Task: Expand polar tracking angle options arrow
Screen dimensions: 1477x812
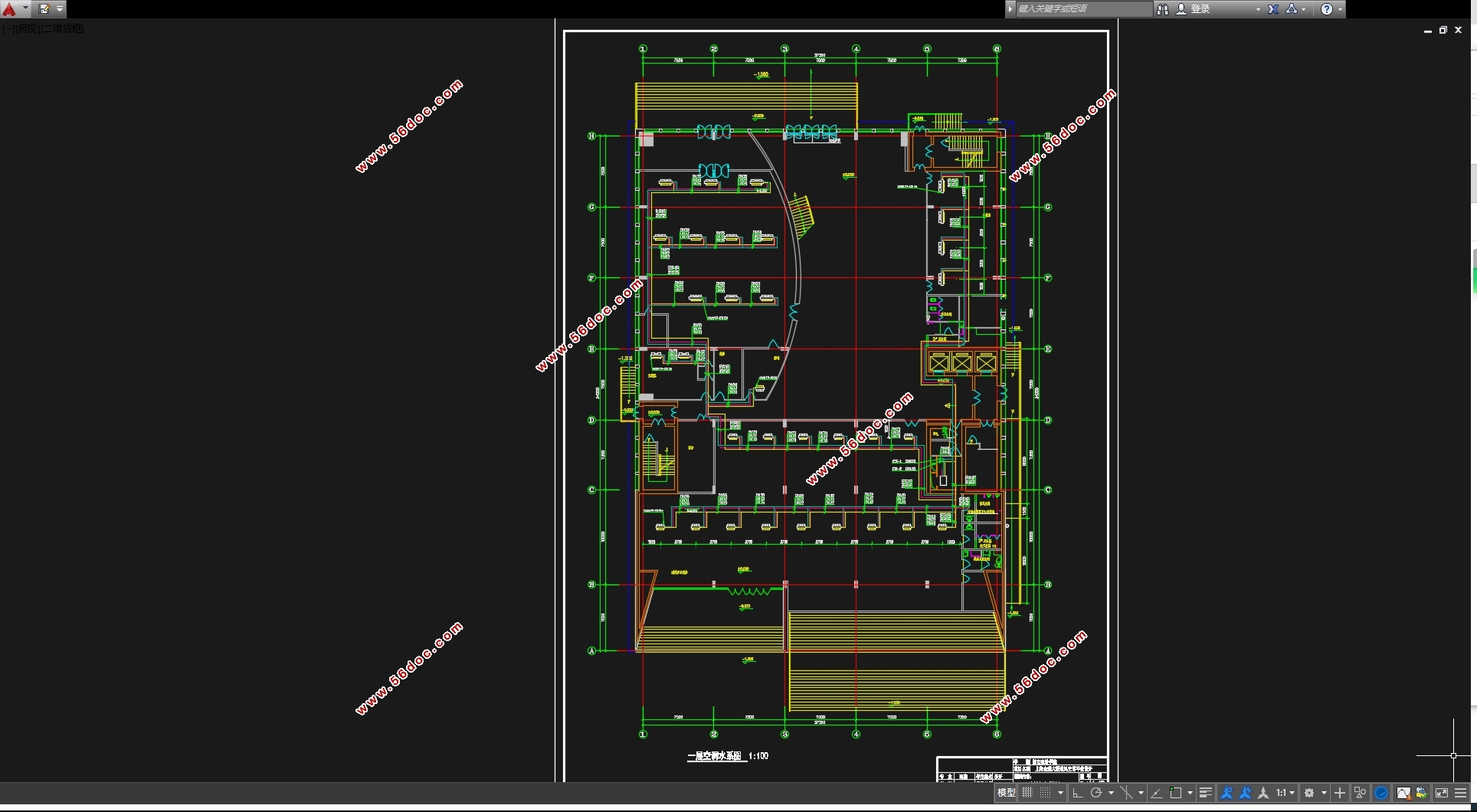Action: tap(1111, 793)
